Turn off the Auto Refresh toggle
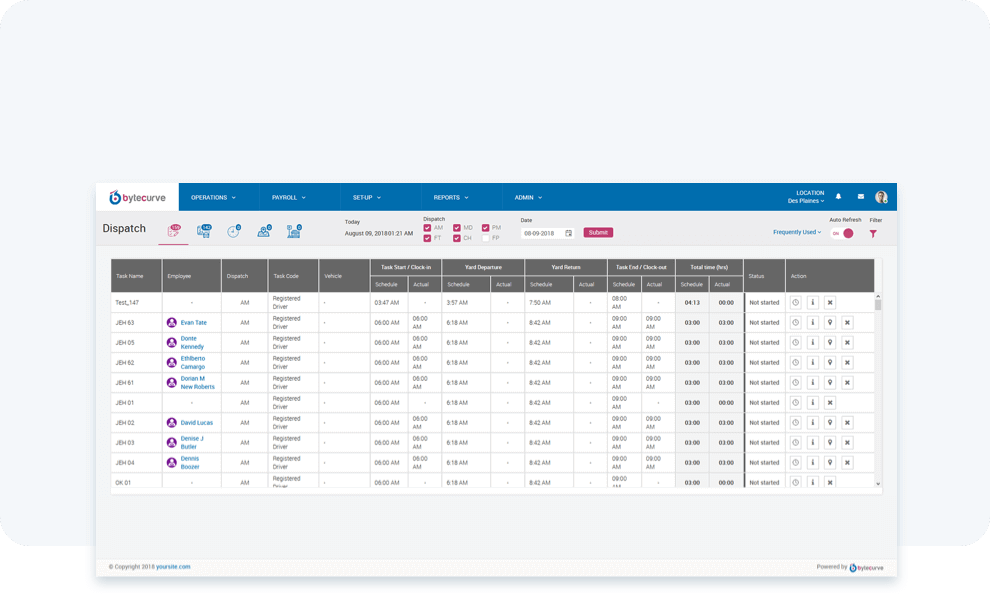This screenshot has width=990, height=597. [x=842, y=233]
